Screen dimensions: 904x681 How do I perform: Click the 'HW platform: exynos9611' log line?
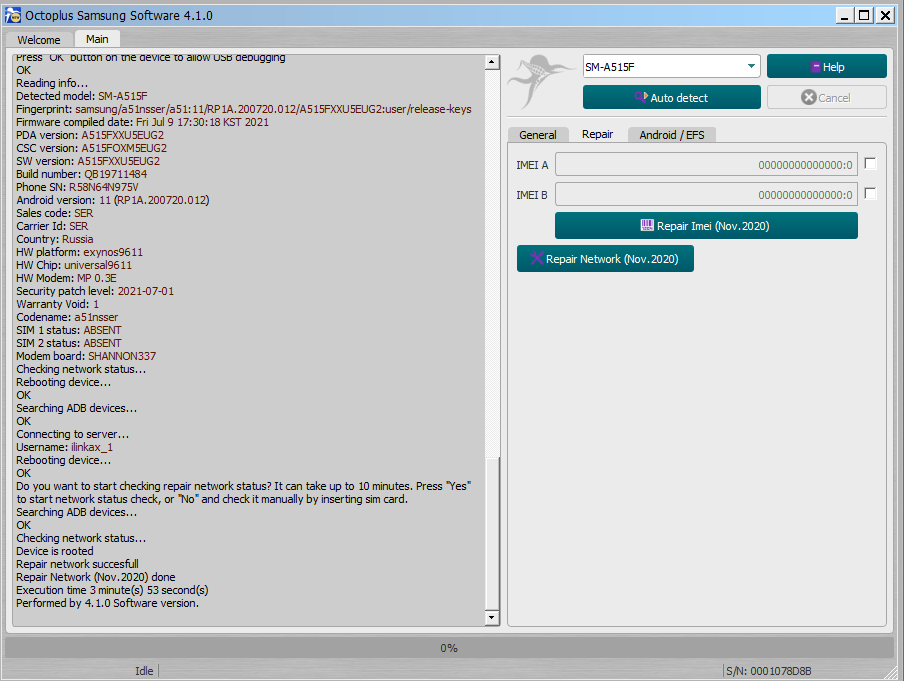point(80,252)
